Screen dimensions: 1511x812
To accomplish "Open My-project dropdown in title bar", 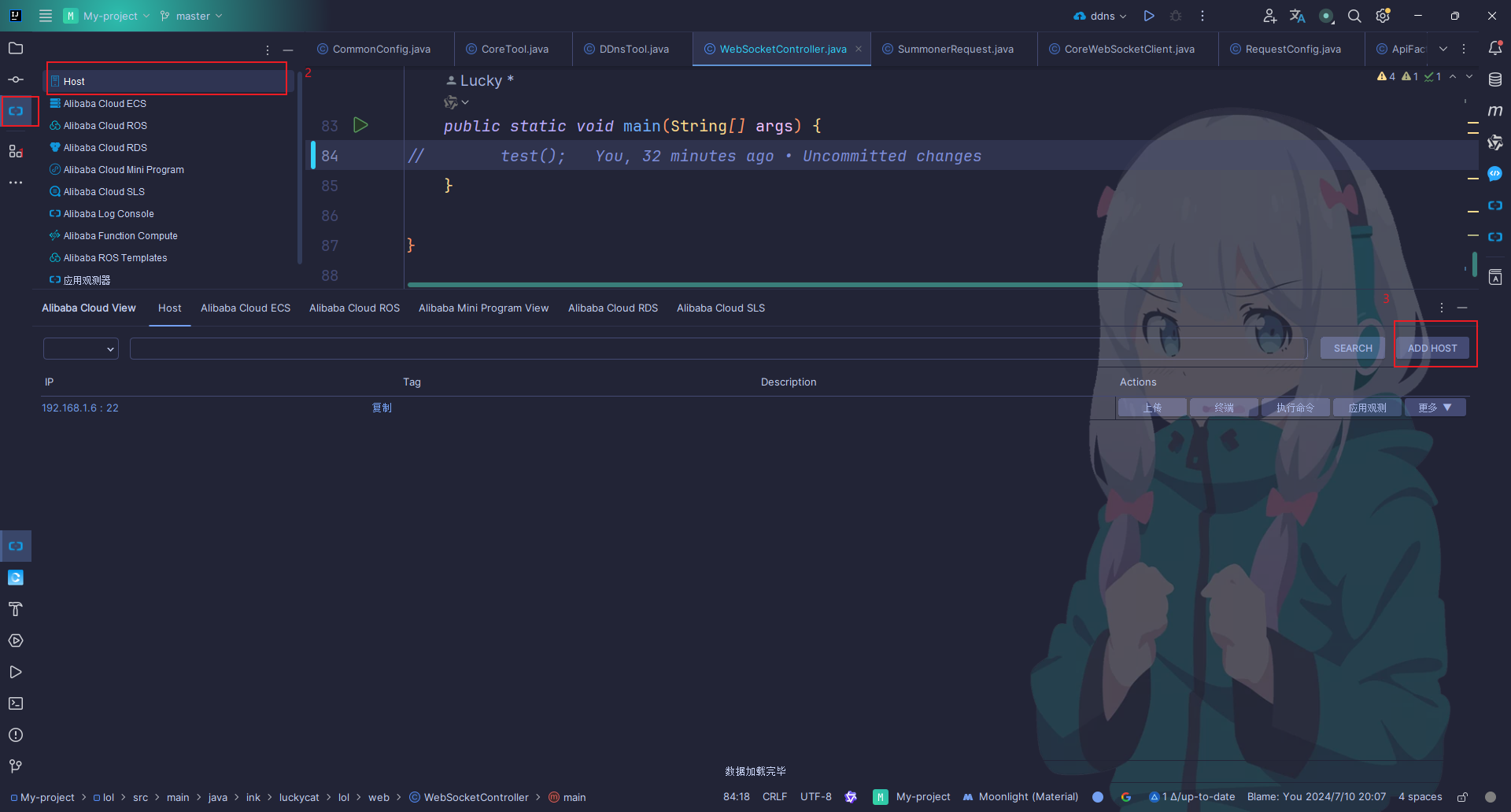I will point(107,16).
